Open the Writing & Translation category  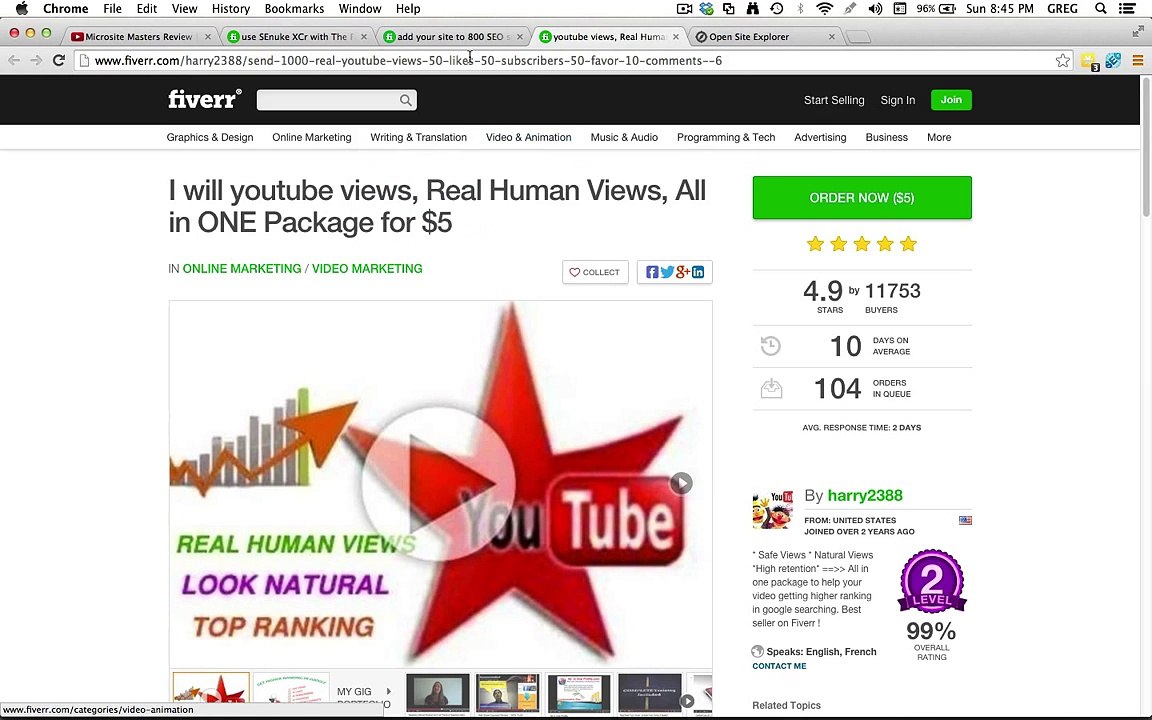pos(419,137)
